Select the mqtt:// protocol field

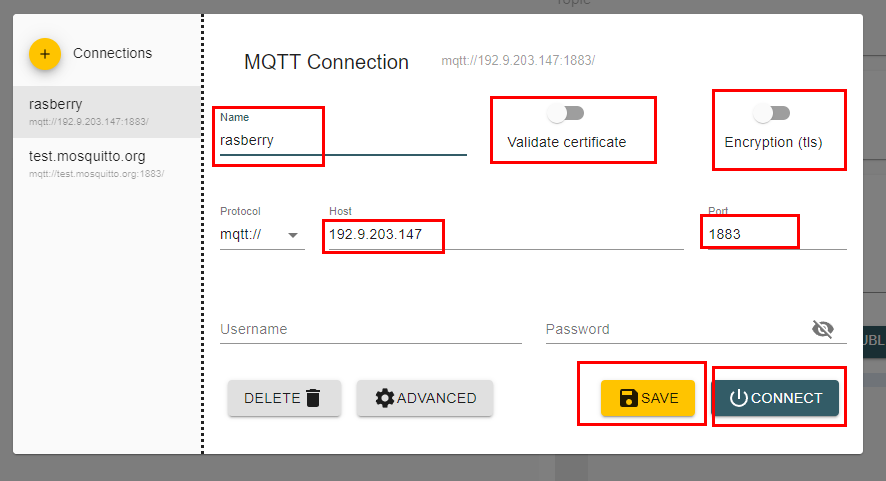[x=262, y=234]
